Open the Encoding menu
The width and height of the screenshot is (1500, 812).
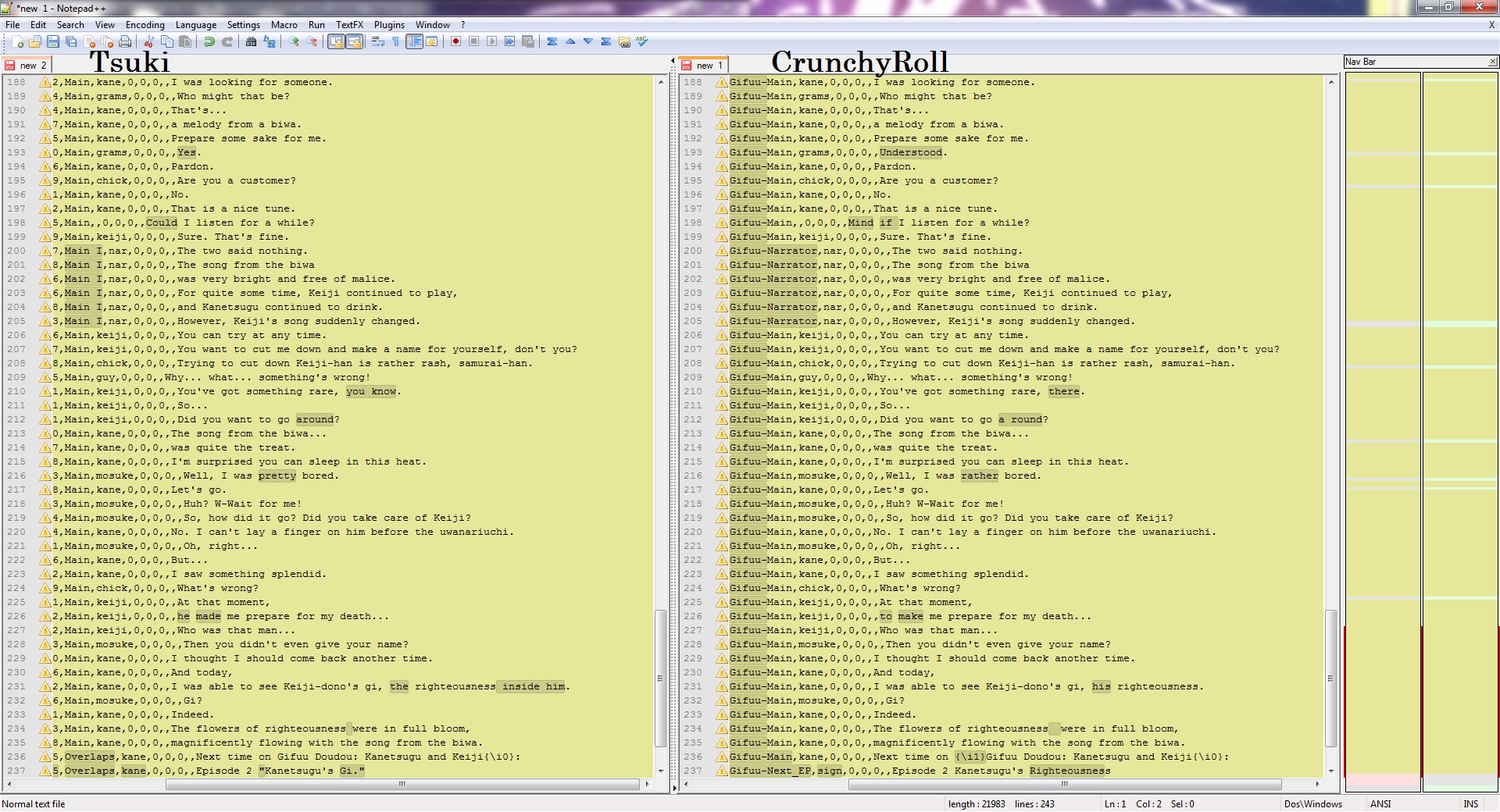[x=145, y=25]
